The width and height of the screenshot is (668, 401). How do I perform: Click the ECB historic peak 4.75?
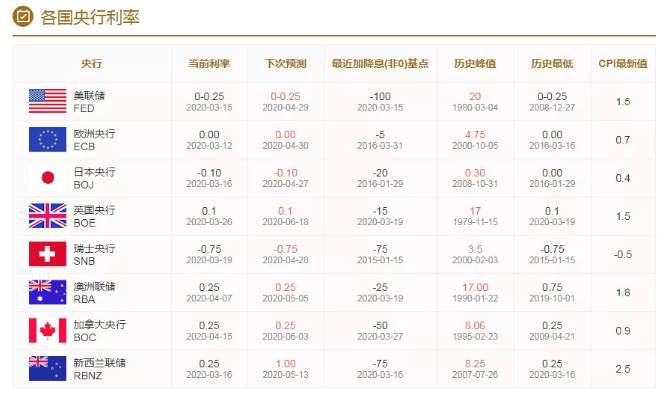coord(475,135)
